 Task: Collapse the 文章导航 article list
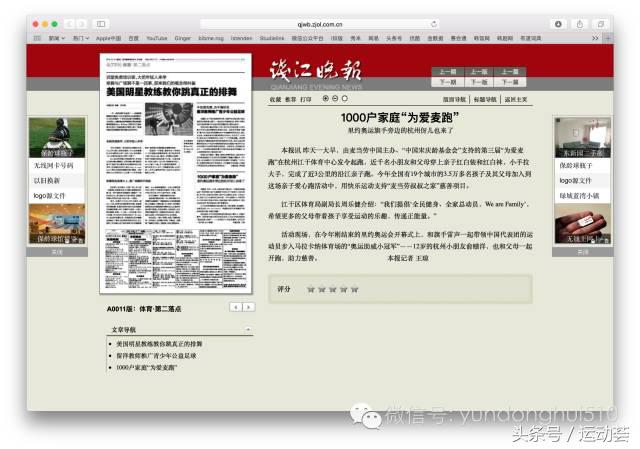coord(247,328)
